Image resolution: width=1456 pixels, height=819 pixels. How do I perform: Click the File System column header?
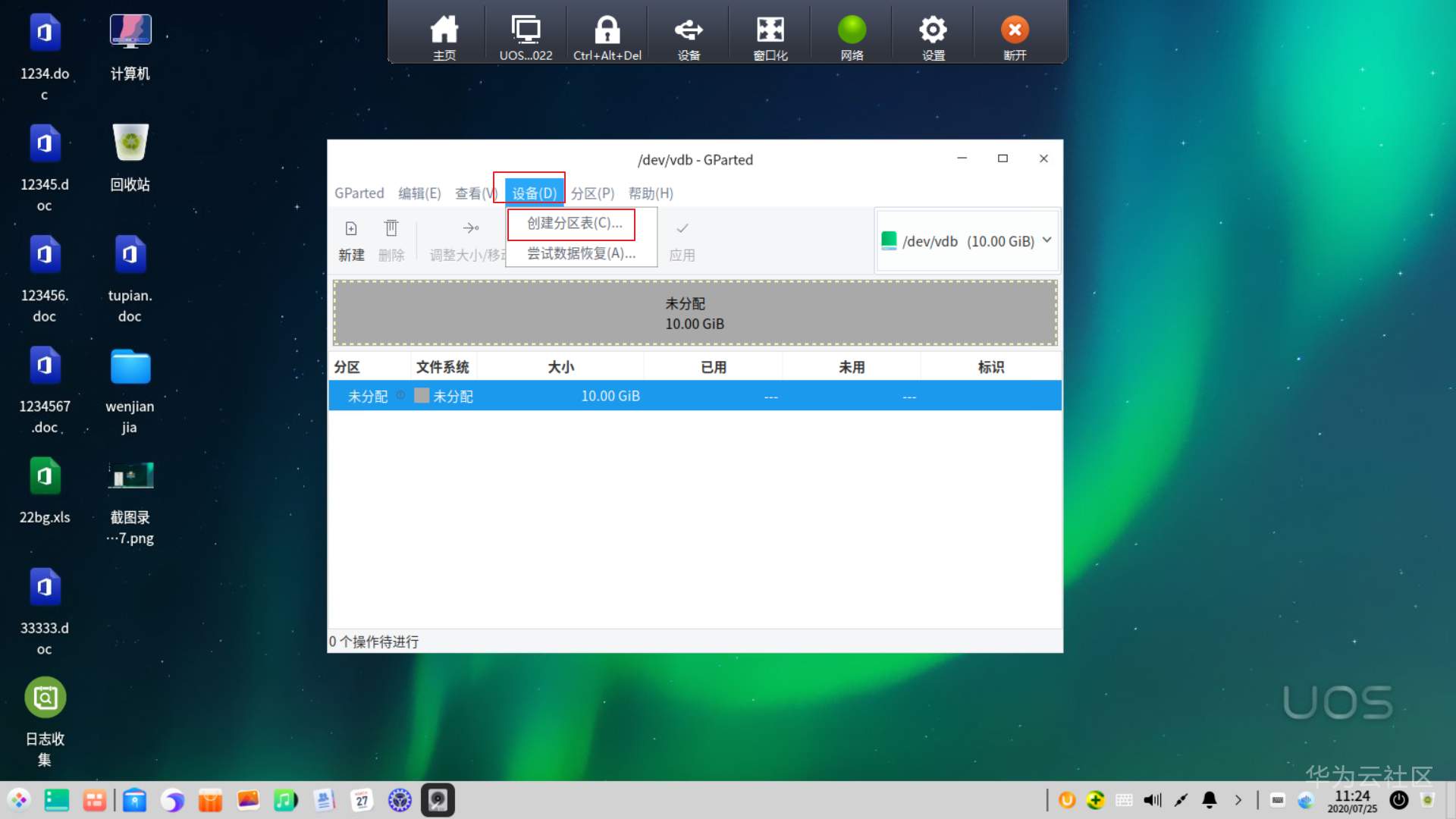443,367
